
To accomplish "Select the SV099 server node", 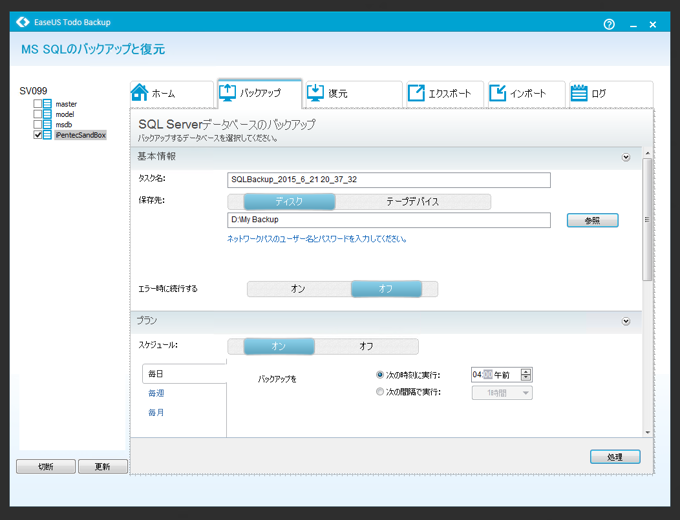I will [33, 91].
